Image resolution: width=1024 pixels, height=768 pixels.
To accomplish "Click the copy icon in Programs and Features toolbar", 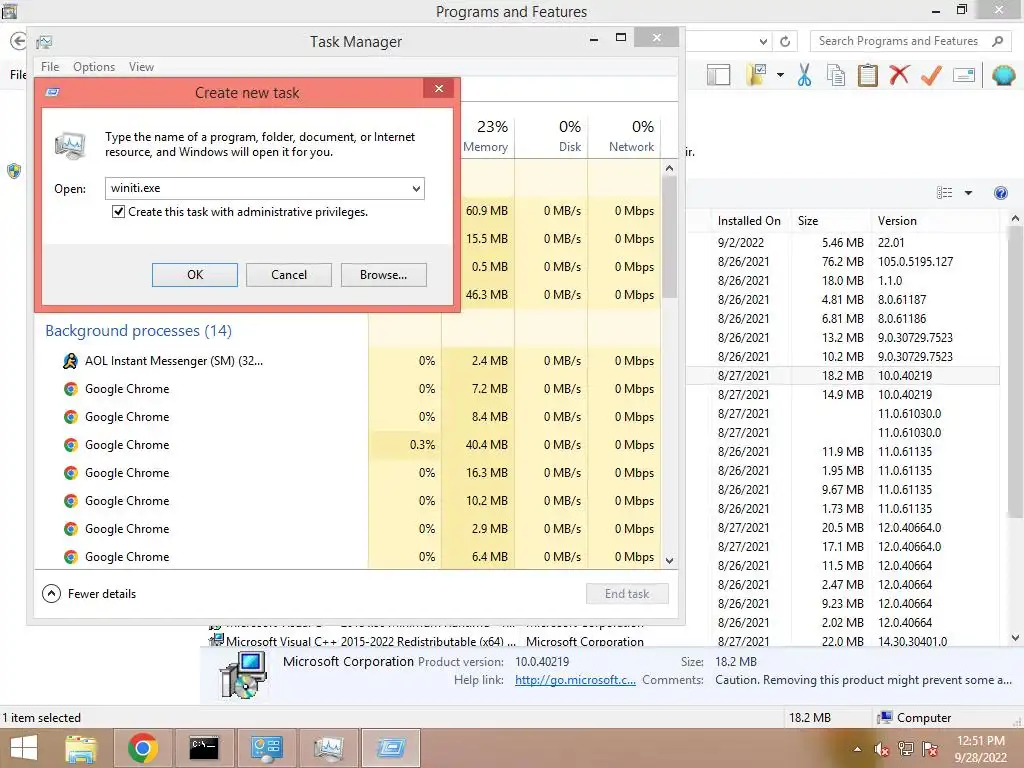I will pyautogui.click(x=836, y=75).
